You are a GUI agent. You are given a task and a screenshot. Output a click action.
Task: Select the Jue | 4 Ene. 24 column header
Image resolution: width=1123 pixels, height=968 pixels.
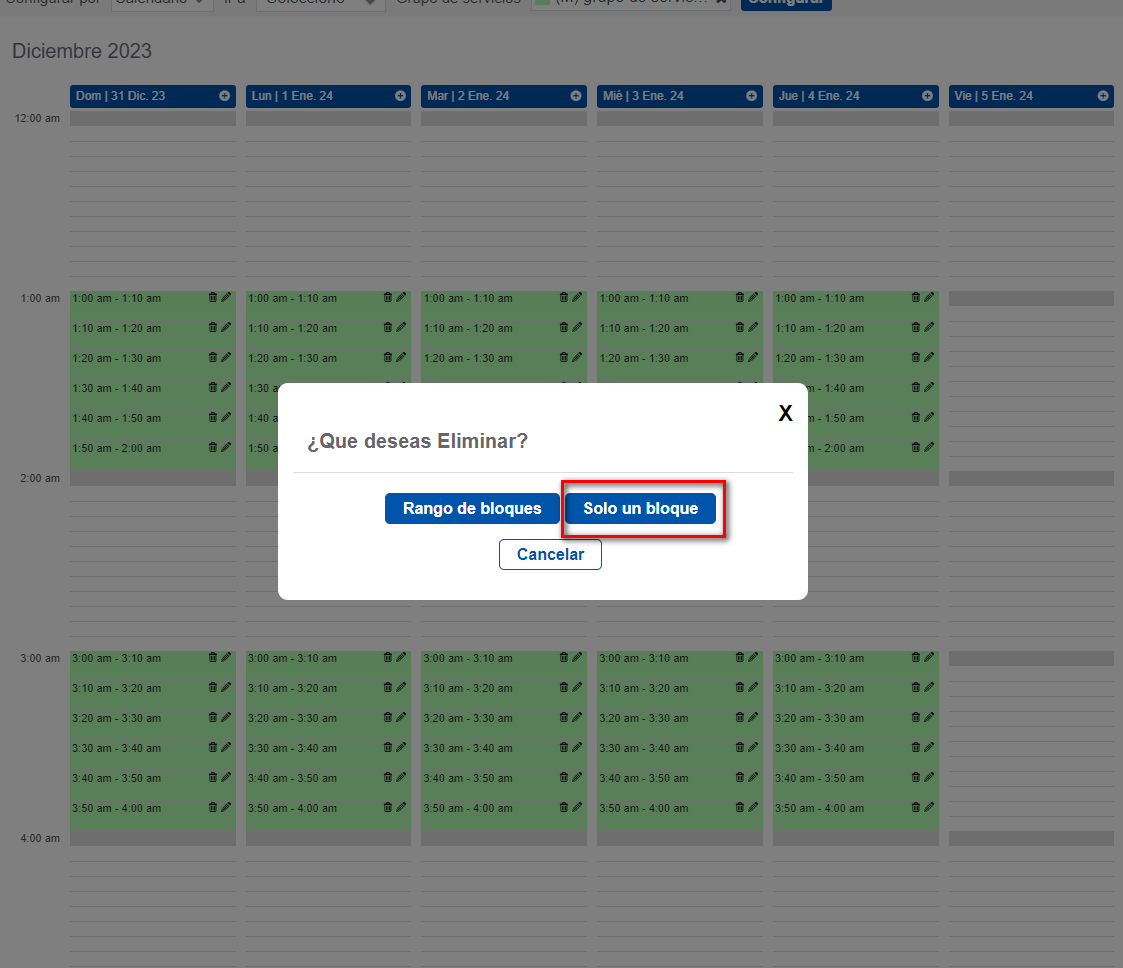pyautogui.click(x=856, y=96)
